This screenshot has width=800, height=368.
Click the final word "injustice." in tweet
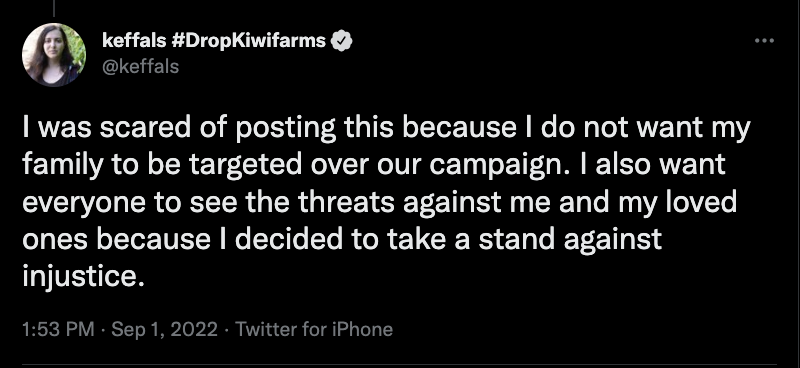coord(80,277)
